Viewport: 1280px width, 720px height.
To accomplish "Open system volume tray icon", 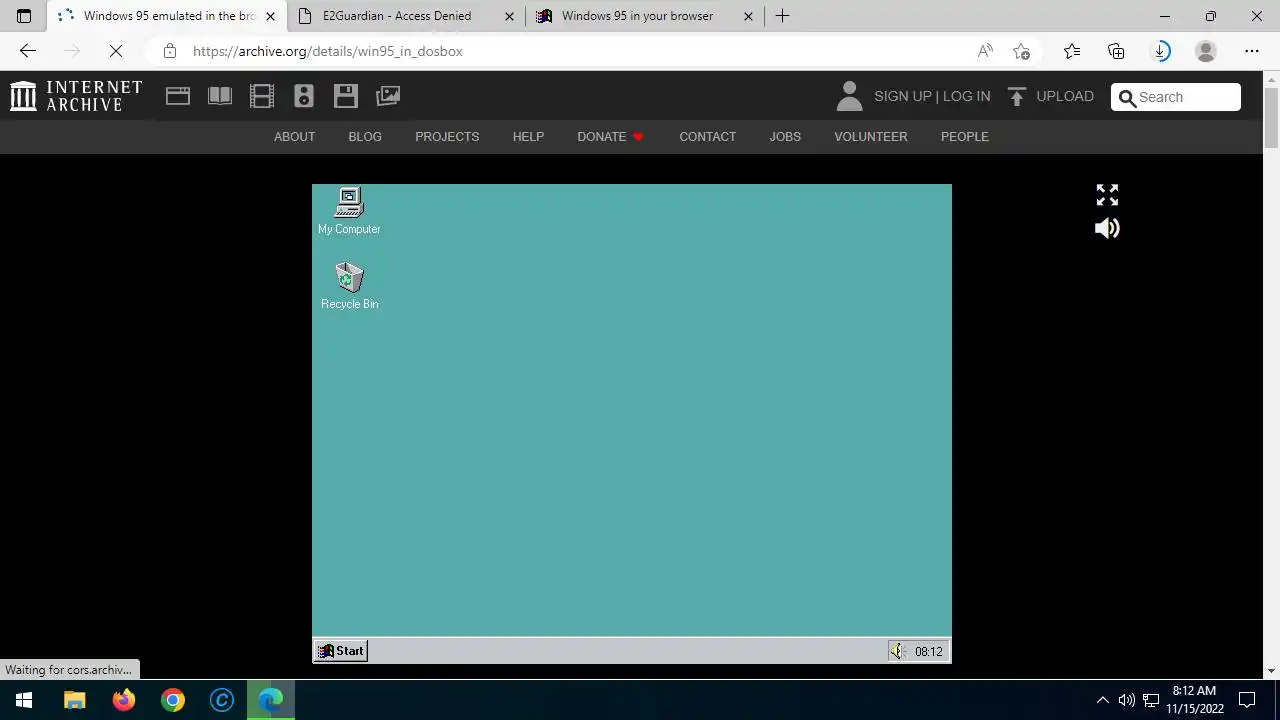I will pyautogui.click(x=1126, y=700).
